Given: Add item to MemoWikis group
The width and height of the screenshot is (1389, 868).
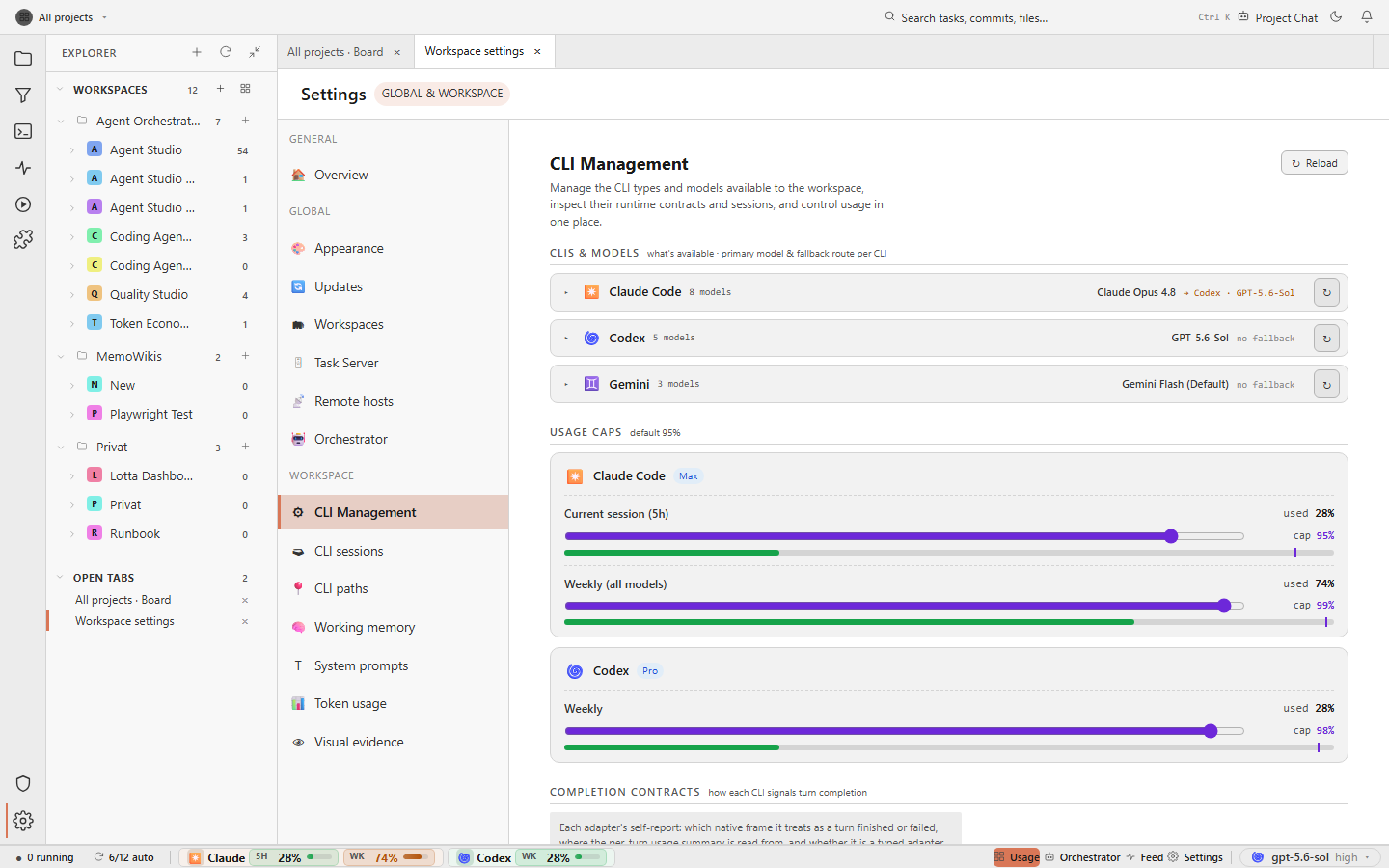Looking at the screenshot, I should coord(245,356).
